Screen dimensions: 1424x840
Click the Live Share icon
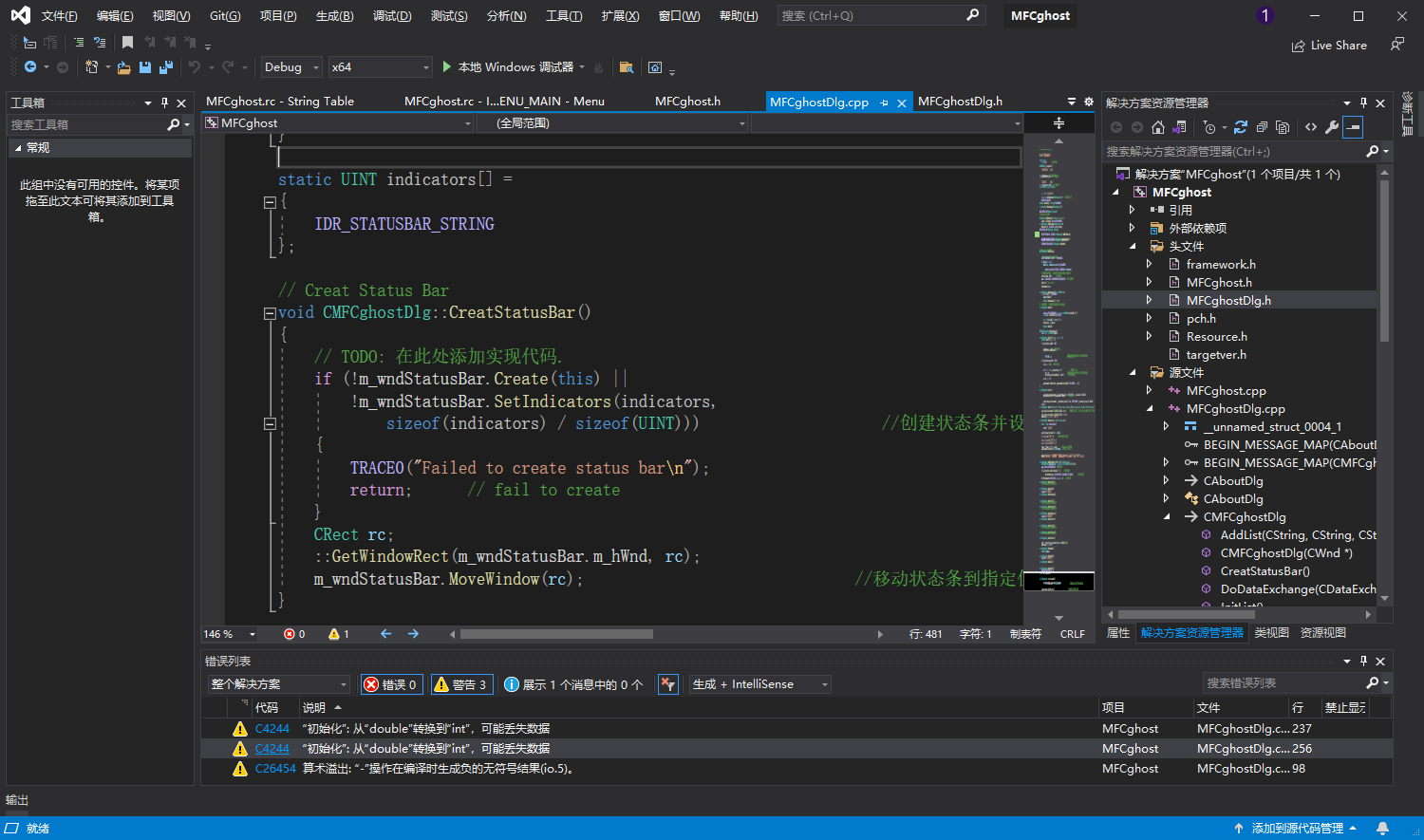click(1299, 46)
